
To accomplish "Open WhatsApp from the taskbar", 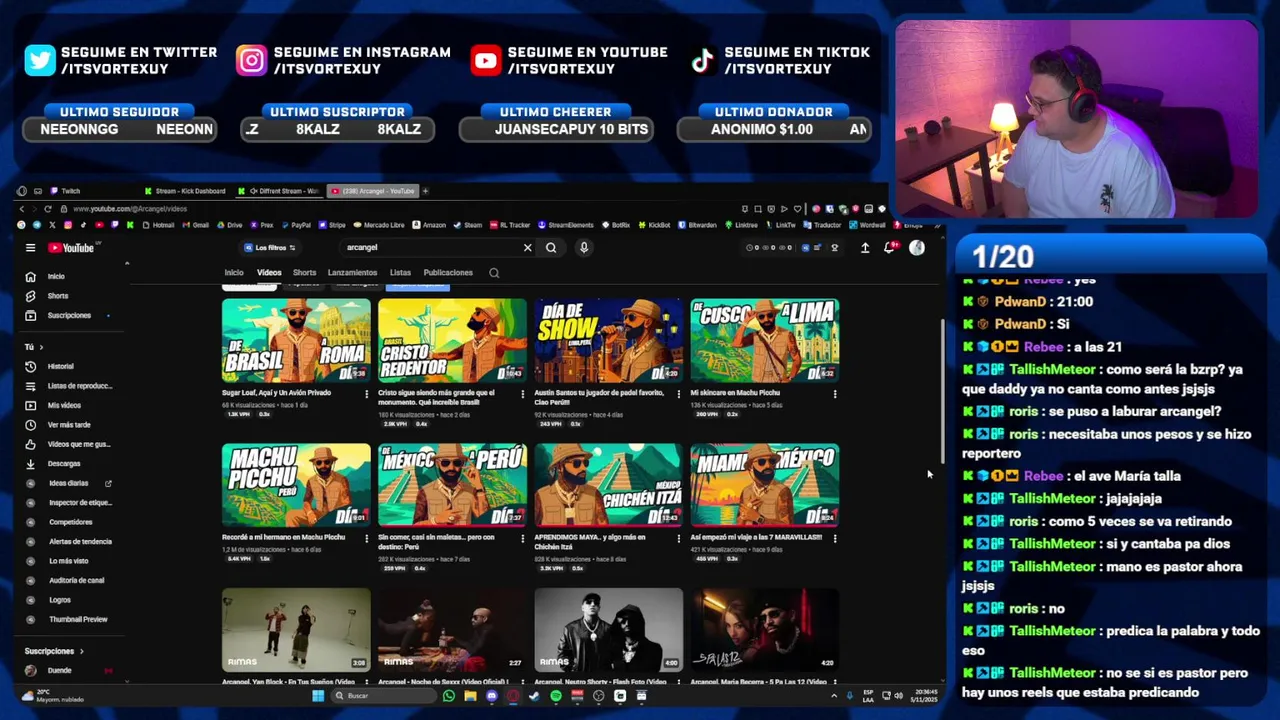I will tap(448, 696).
